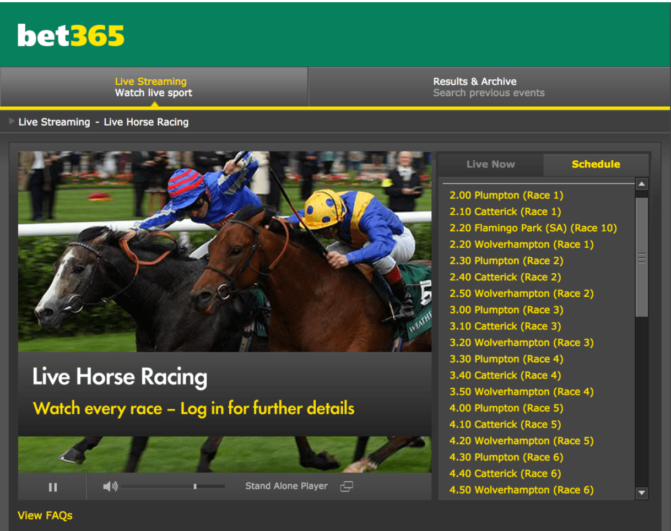Viewport: 671px width, 531px height.
Task: Select 3.40 Catterick (Race 4)
Action: tap(505, 375)
